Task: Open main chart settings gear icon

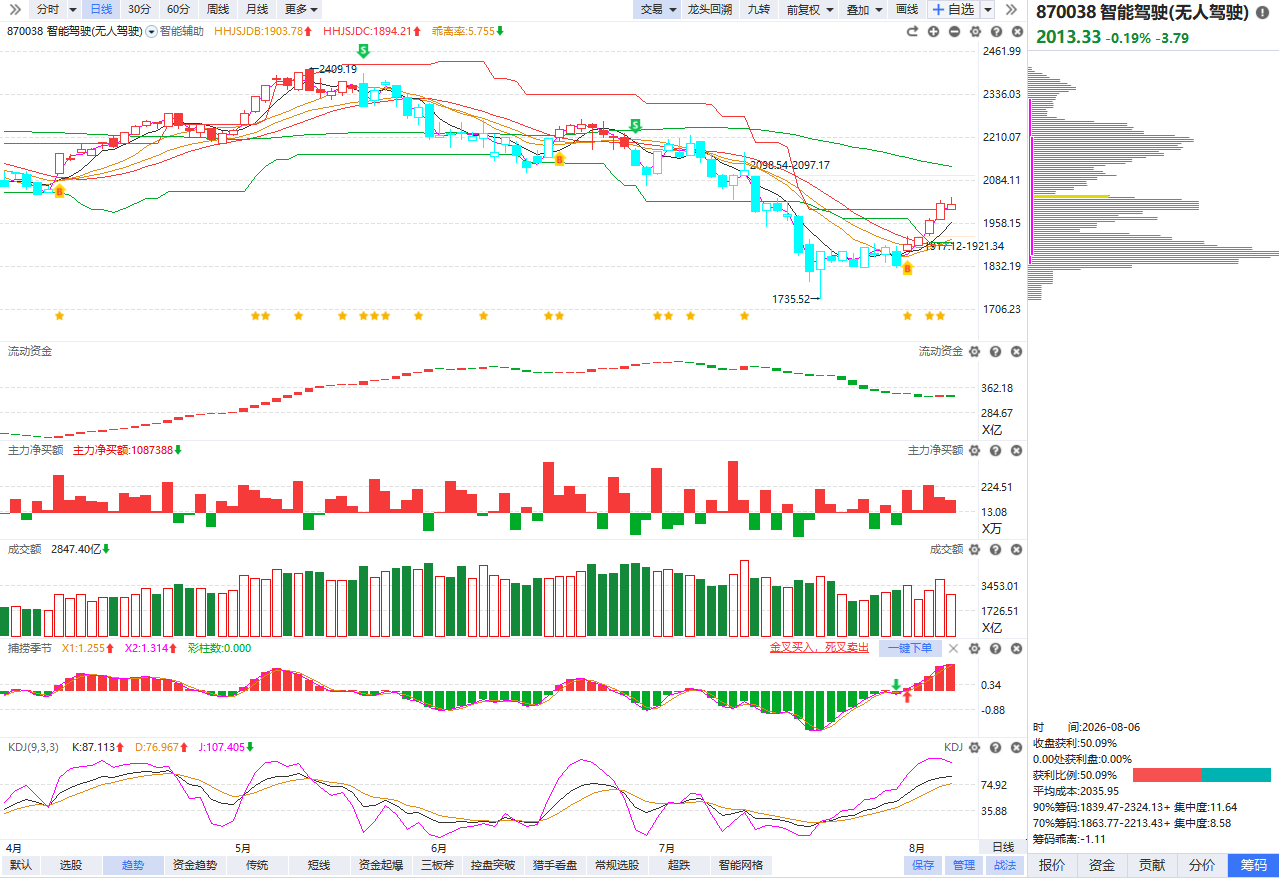Action: 975,31
